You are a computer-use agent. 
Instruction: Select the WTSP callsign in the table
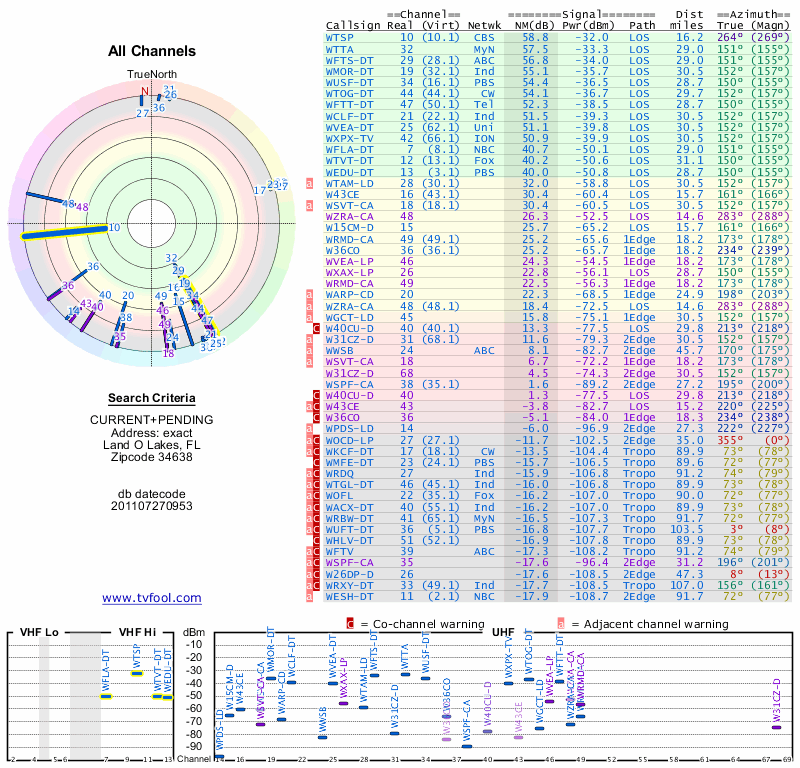point(339,37)
